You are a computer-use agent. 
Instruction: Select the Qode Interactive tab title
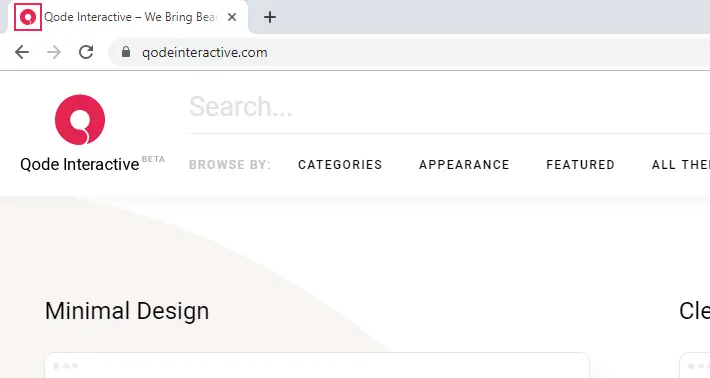[x=131, y=17]
